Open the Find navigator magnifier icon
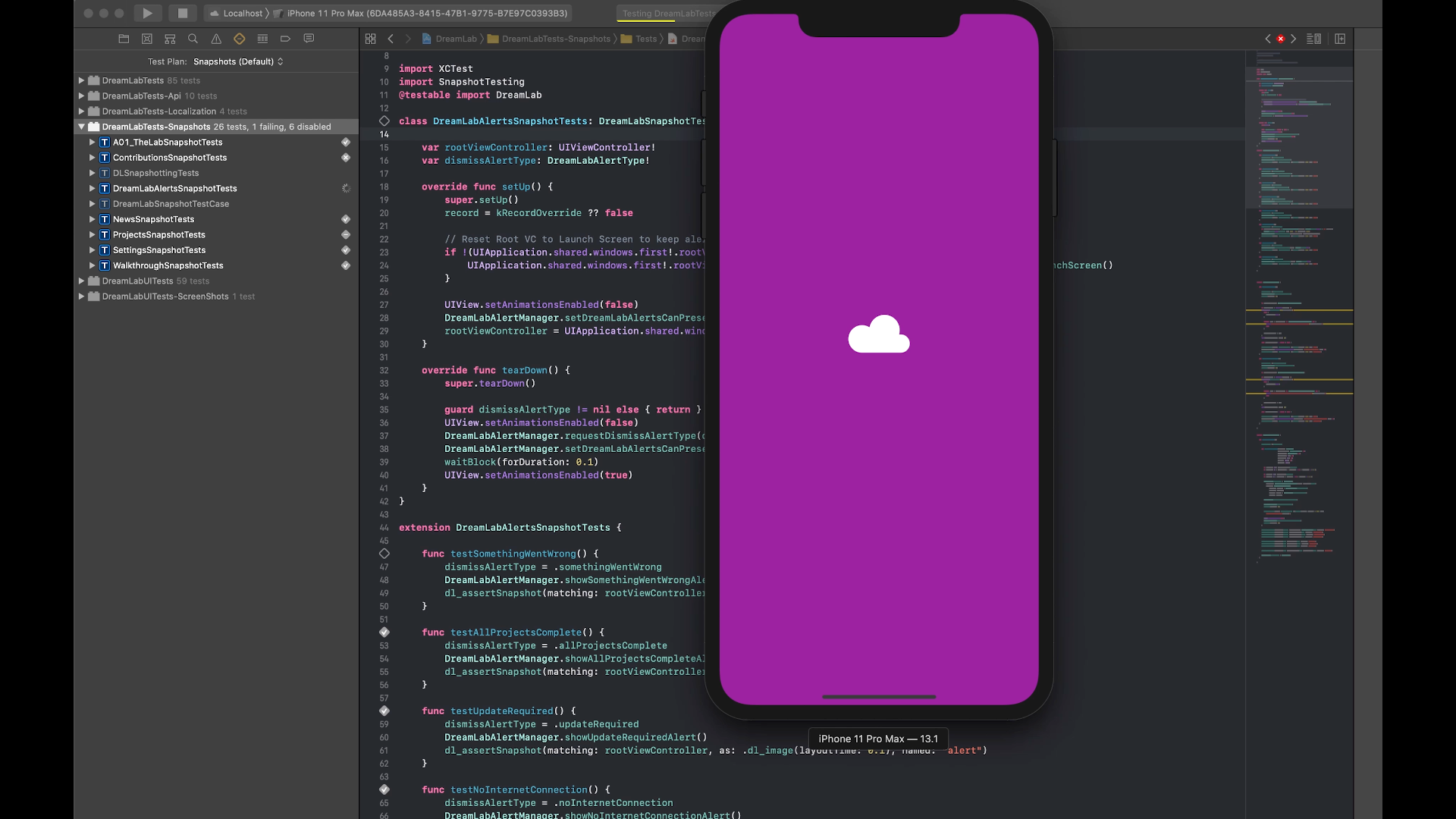 click(193, 39)
